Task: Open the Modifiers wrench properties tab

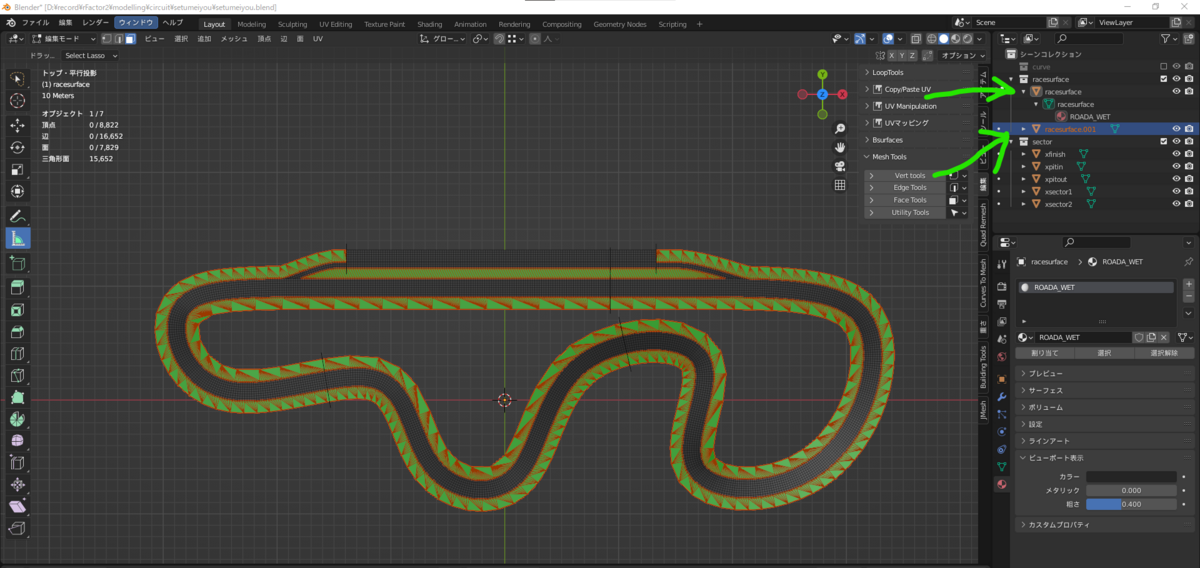Action: coord(1001,397)
